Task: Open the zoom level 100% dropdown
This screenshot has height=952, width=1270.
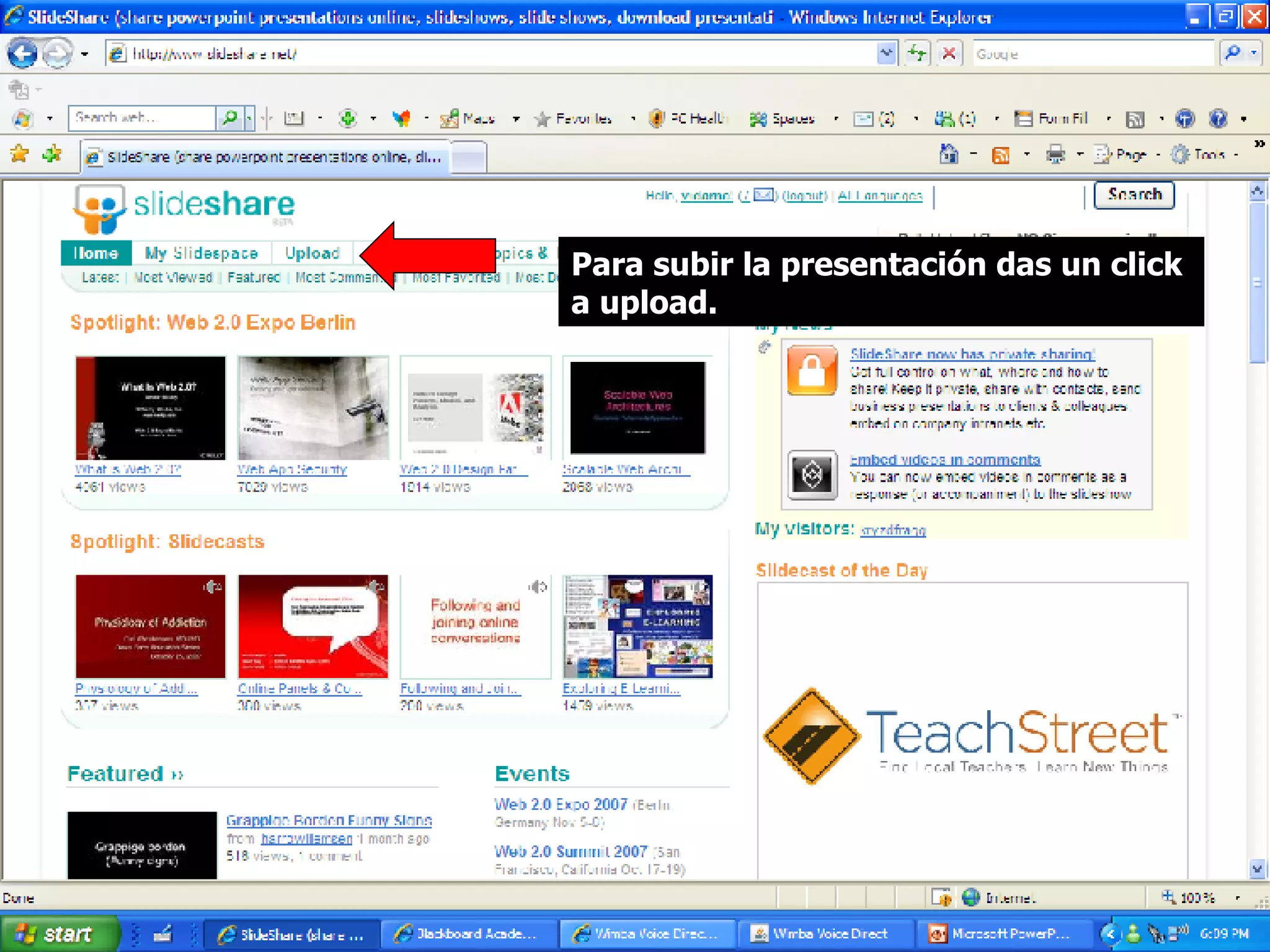Action: pos(1237,898)
